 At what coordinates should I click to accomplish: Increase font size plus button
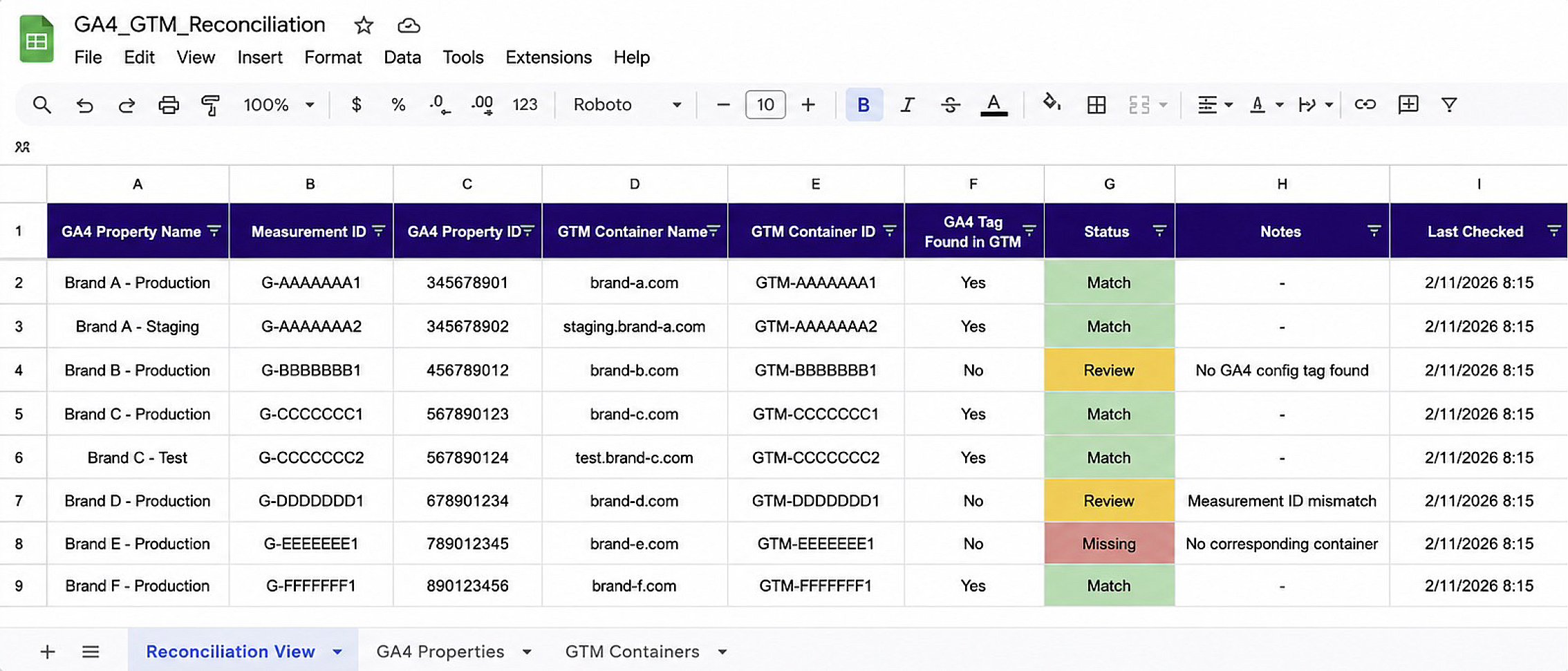tap(808, 104)
